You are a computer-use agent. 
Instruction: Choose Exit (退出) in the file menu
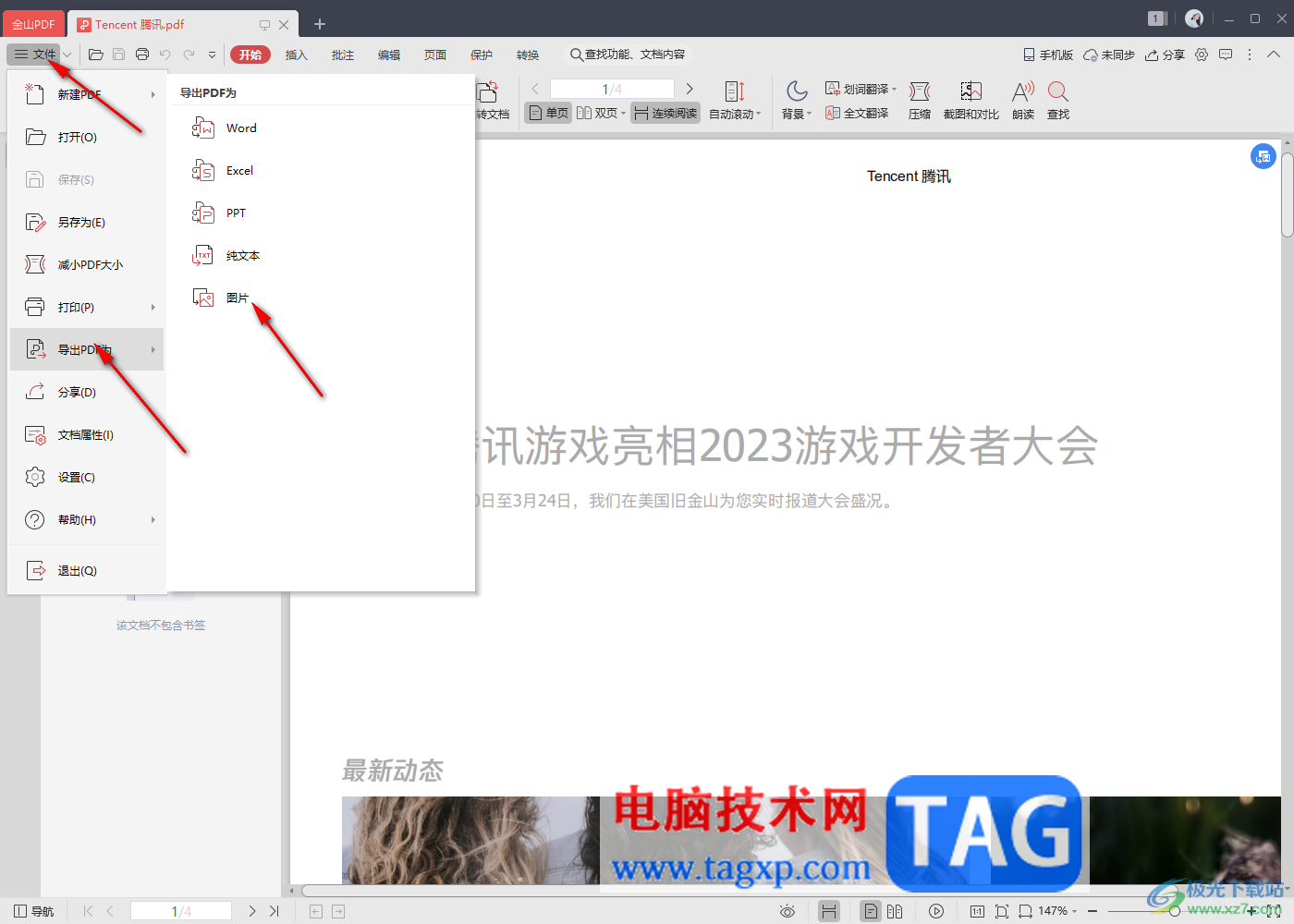tap(87, 570)
